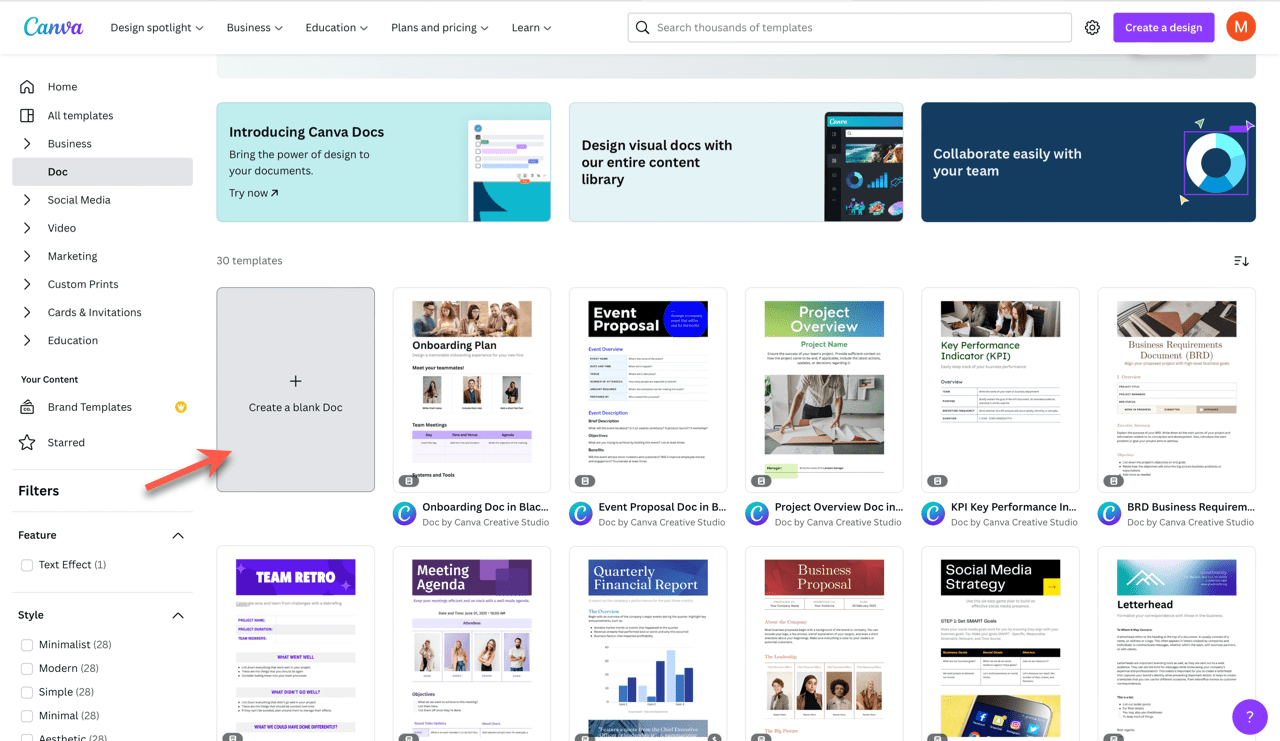Open the help question mark button
The width and height of the screenshot is (1280, 741).
click(x=1250, y=716)
